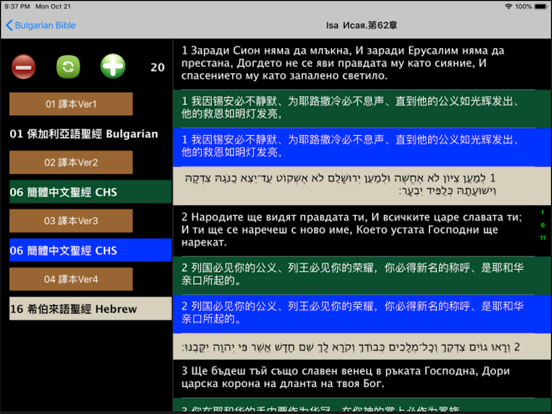The width and height of the screenshot is (552, 414).
Task: Tap the 9:37 PM clock
Action: click(17, 6)
